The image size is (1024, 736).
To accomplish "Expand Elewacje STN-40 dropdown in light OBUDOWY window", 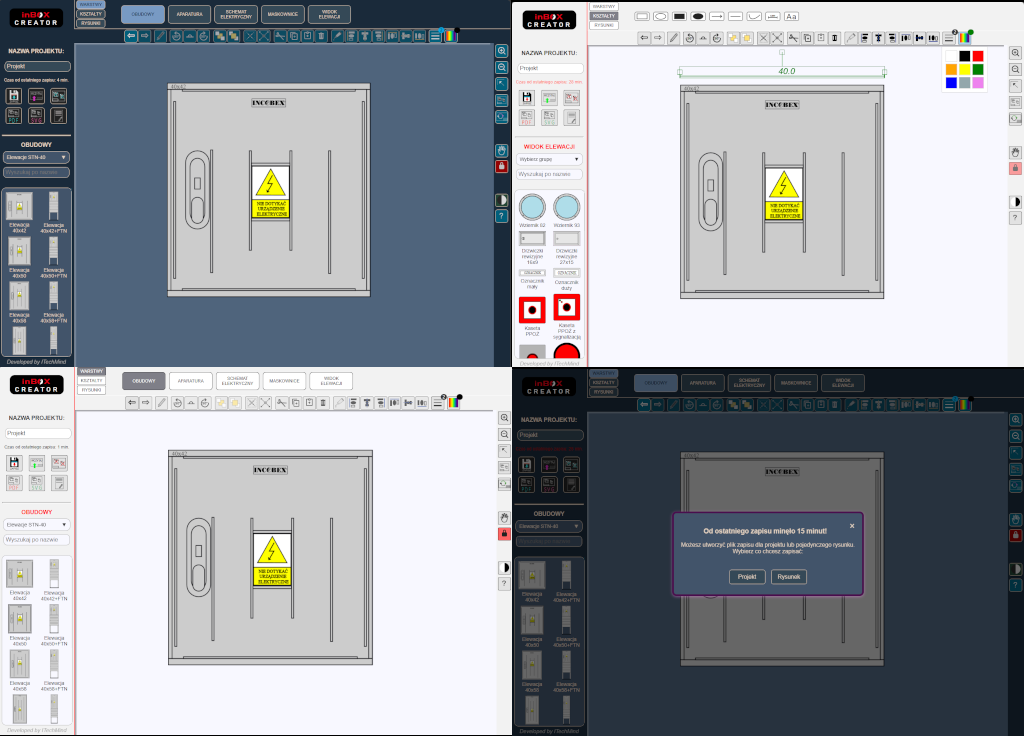I will 37,524.
